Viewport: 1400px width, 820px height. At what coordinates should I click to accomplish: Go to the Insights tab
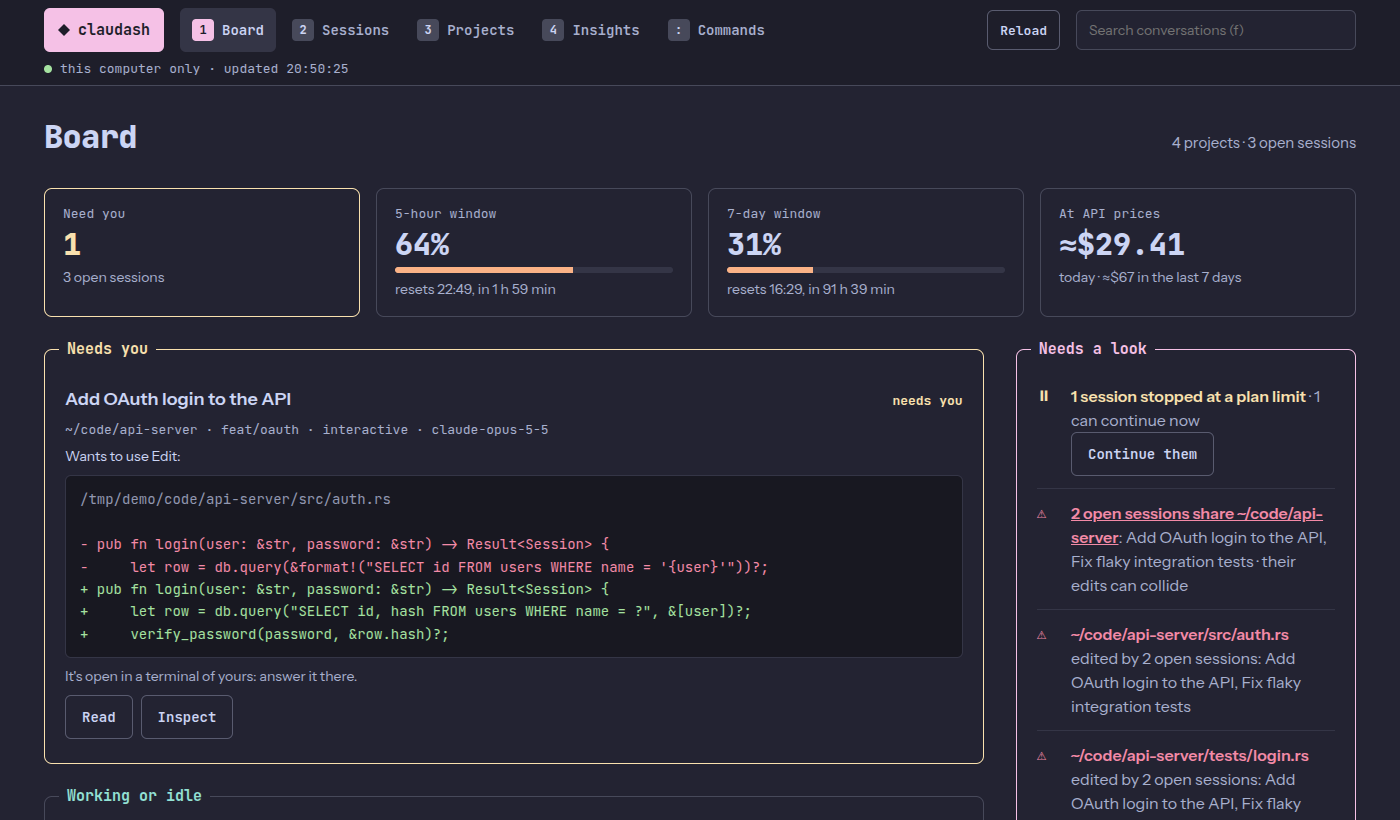591,30
